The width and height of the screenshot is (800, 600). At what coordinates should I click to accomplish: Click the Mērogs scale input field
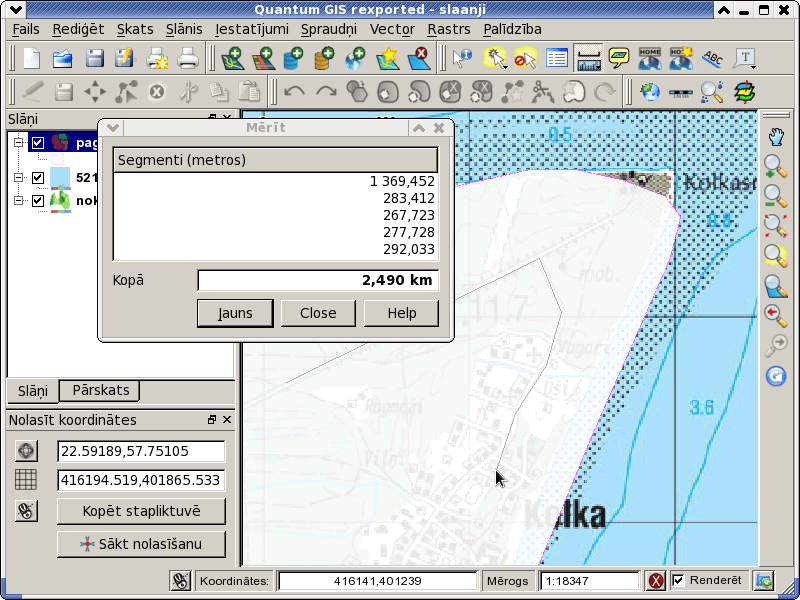click(x=589, y=581)
